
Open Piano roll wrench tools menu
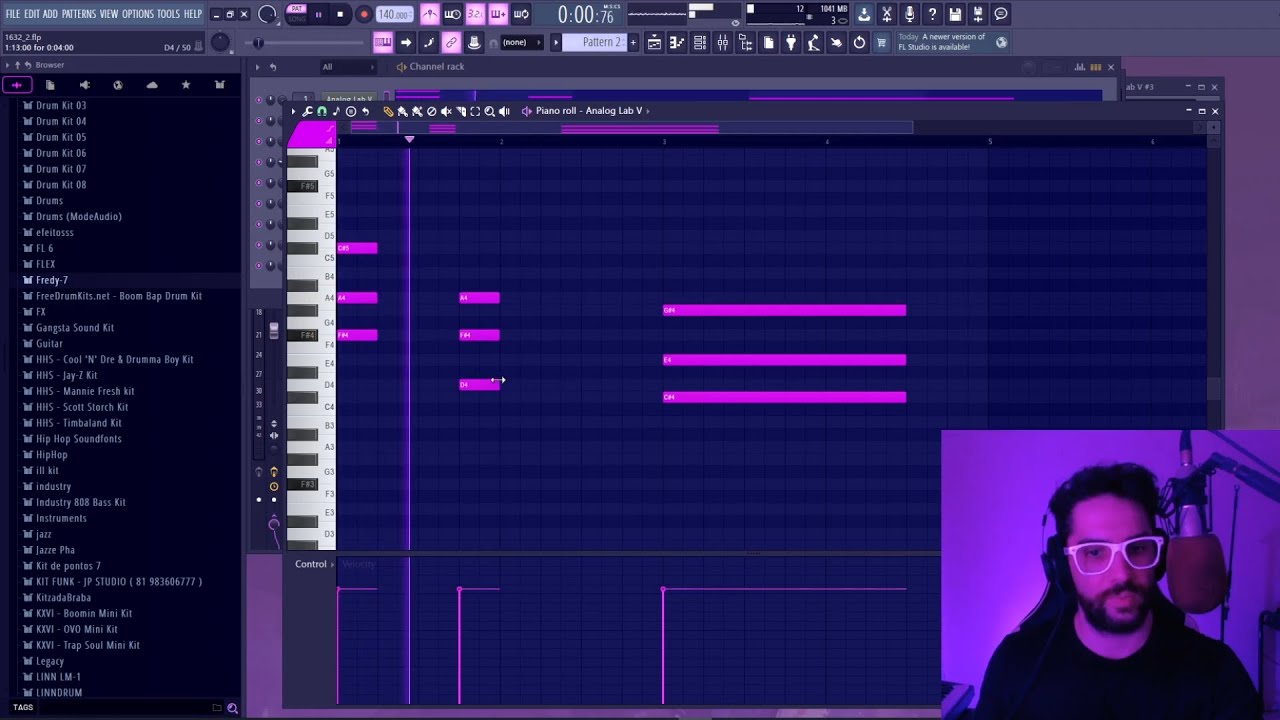(307, 111)
